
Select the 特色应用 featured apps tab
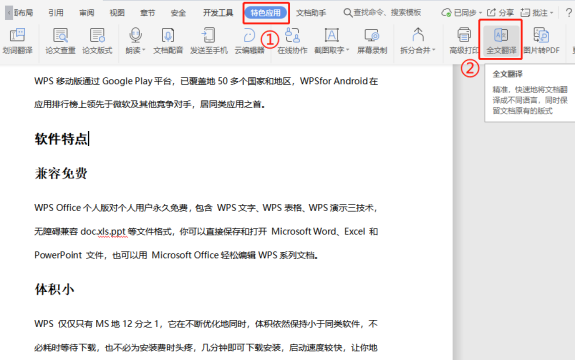tap(266, 13)
